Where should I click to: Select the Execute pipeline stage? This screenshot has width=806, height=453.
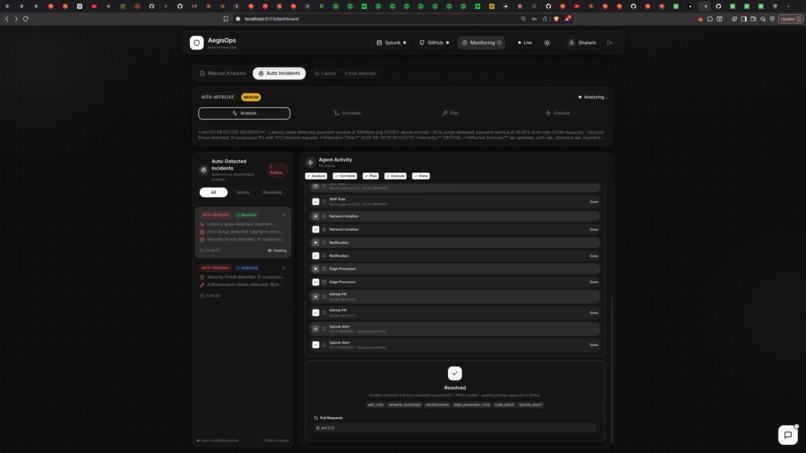558,113
